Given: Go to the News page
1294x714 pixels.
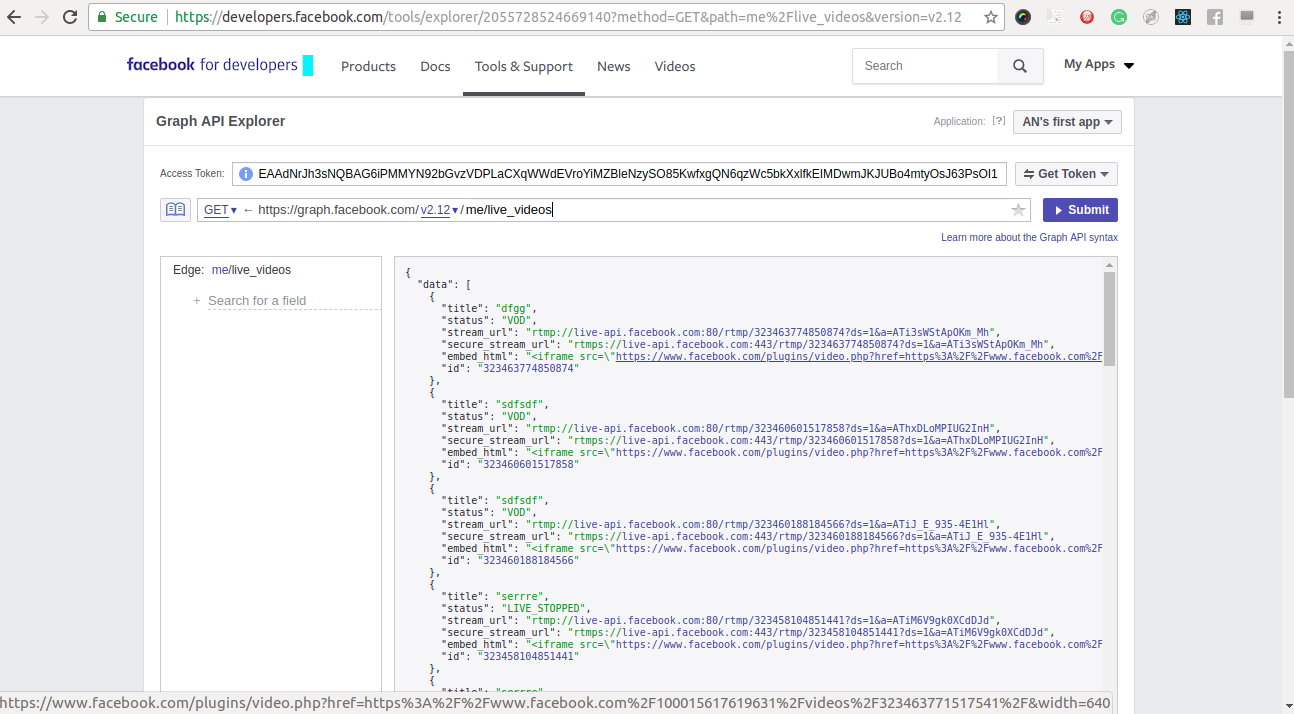Looking at the screenshot, I should 614,66.
